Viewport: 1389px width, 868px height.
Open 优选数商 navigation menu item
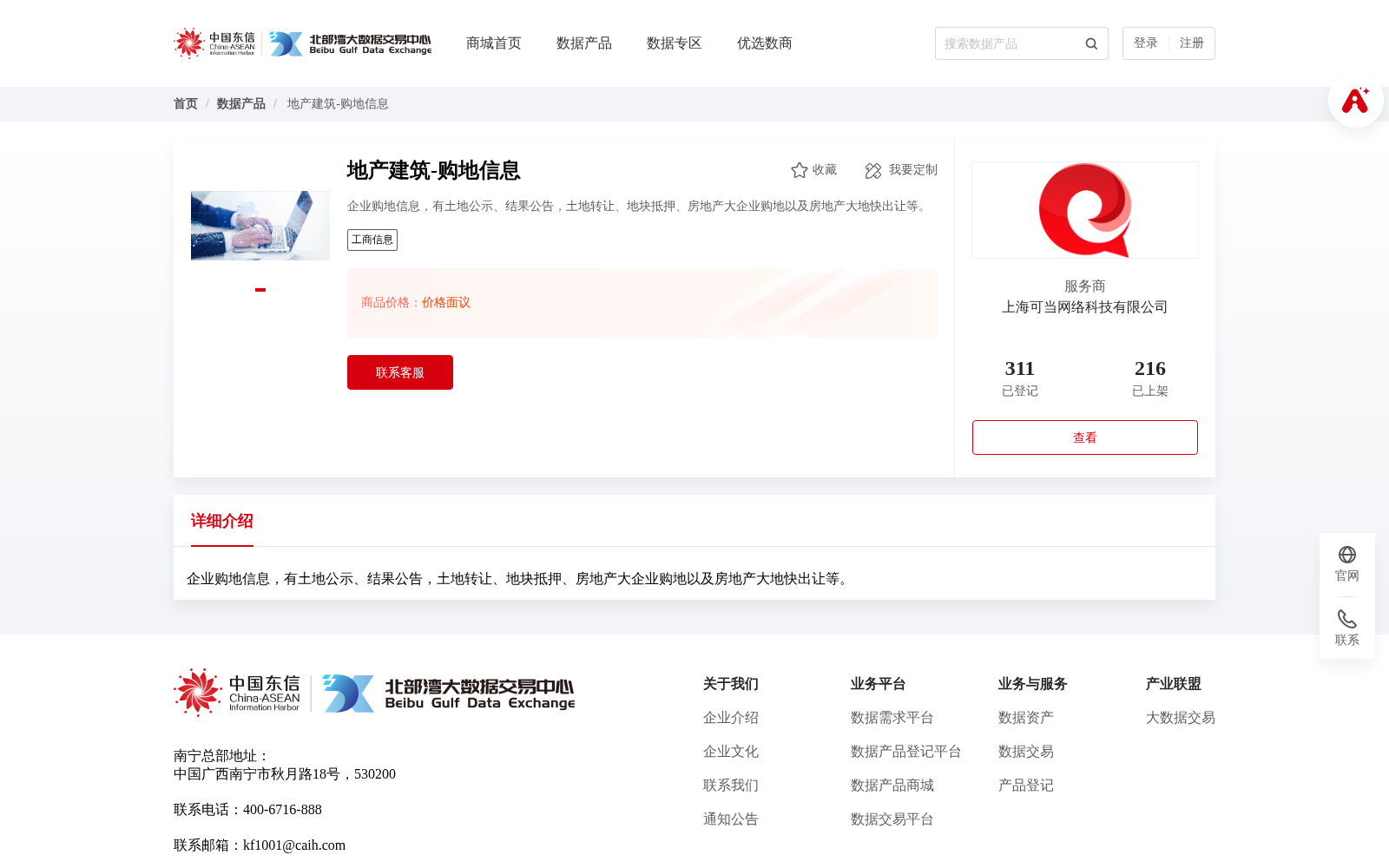pyautogui.click(x=765, y=43)
